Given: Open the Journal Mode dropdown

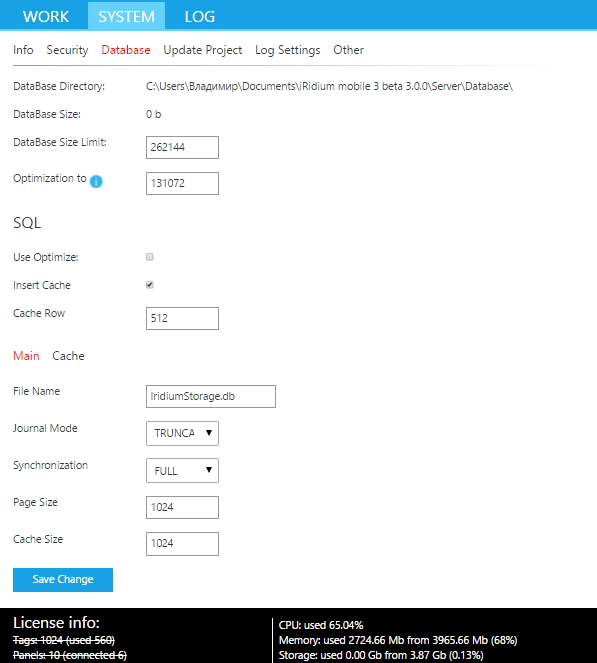Looking at the screenshot, I should [182, 433].
